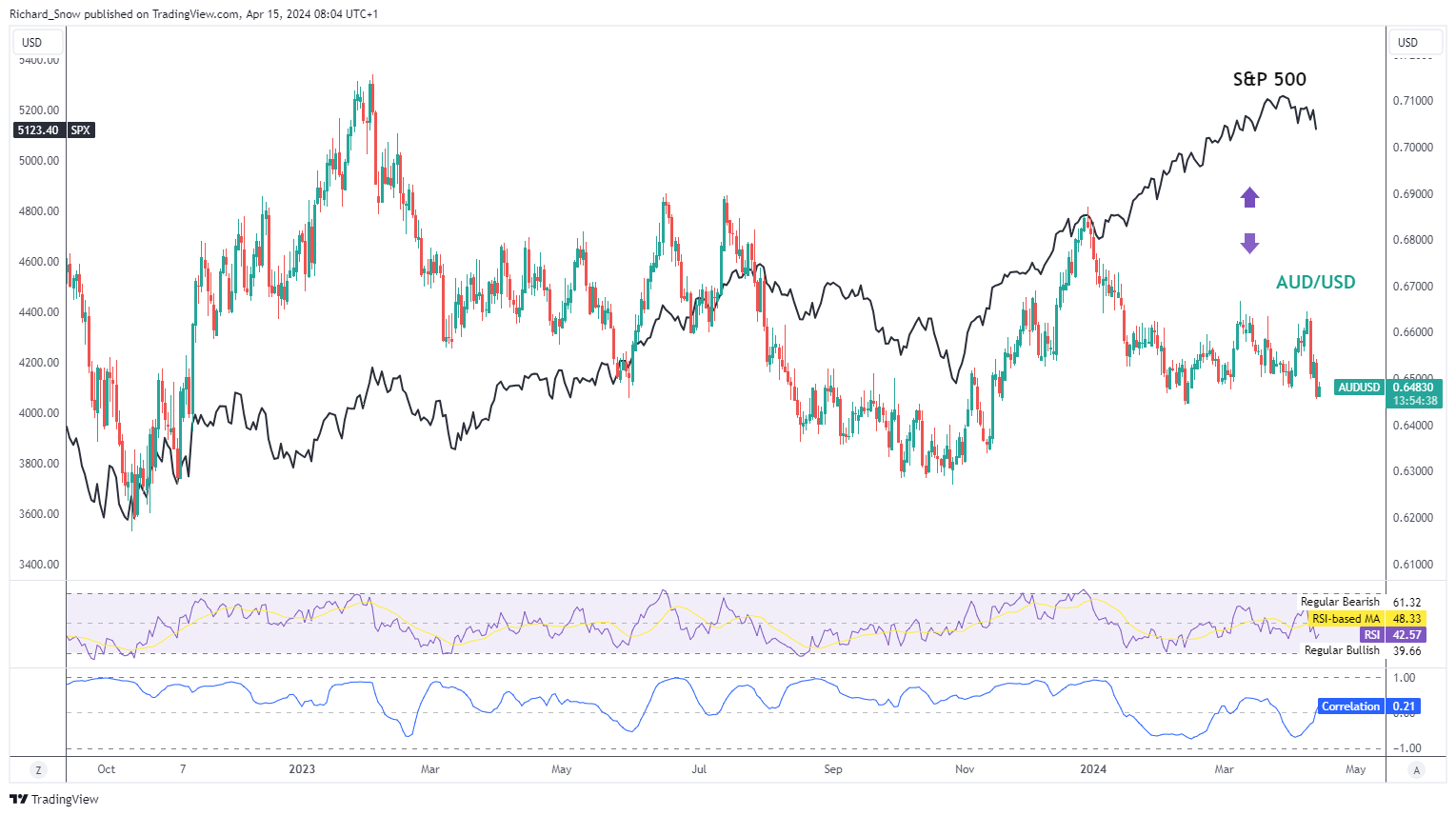Select the S&P 500 text annotation

1269,80
